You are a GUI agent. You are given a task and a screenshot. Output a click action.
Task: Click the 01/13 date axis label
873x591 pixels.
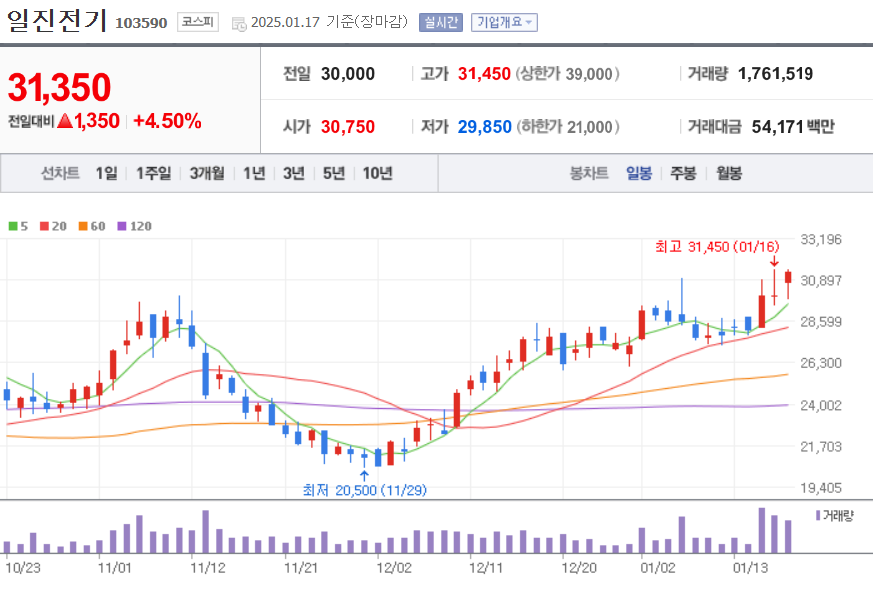click(x=750, y=568)
